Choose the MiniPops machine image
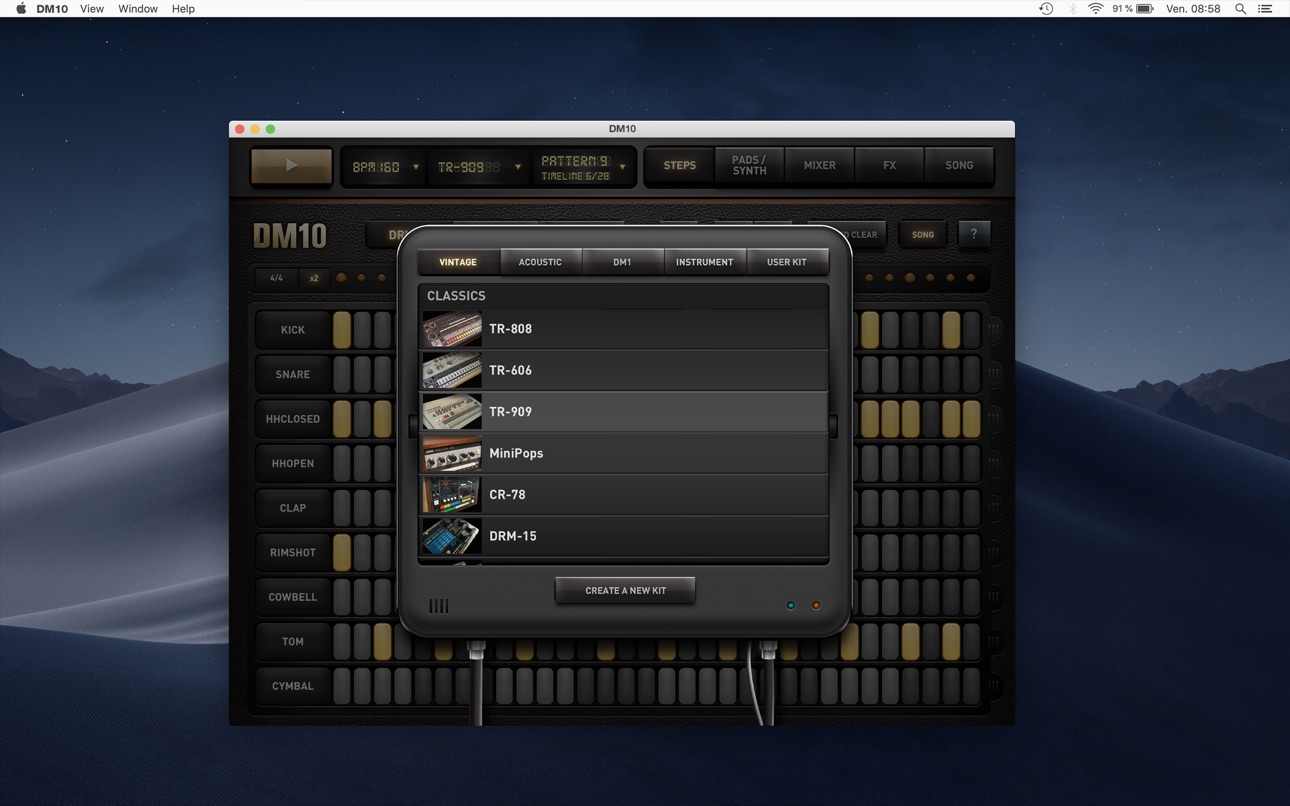 tap(452, 453)
